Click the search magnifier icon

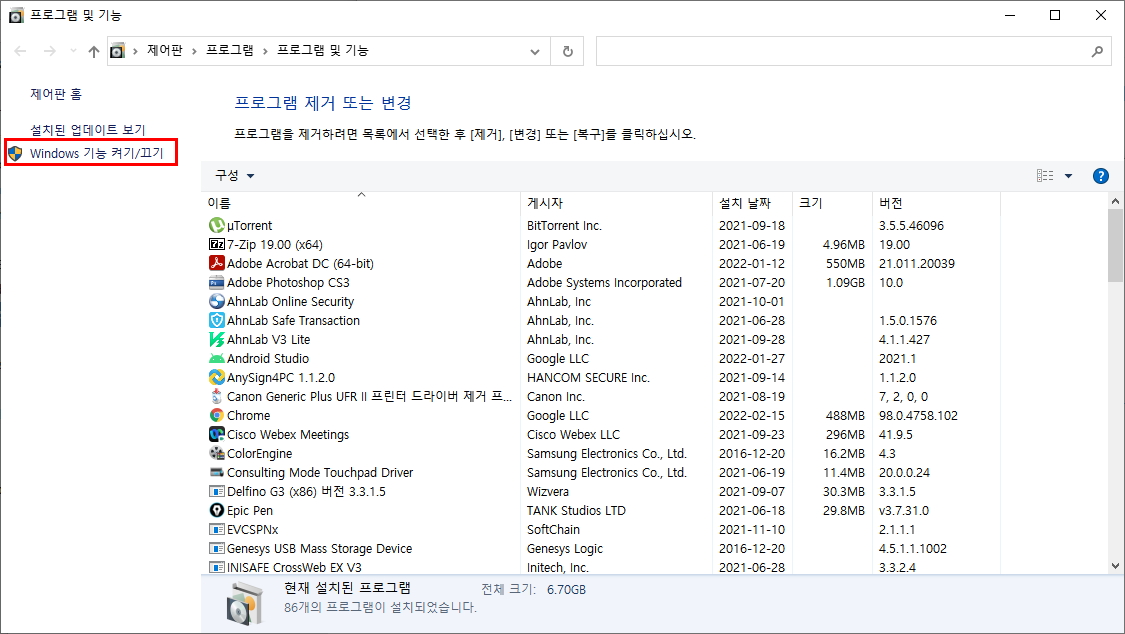point(1097,52)
